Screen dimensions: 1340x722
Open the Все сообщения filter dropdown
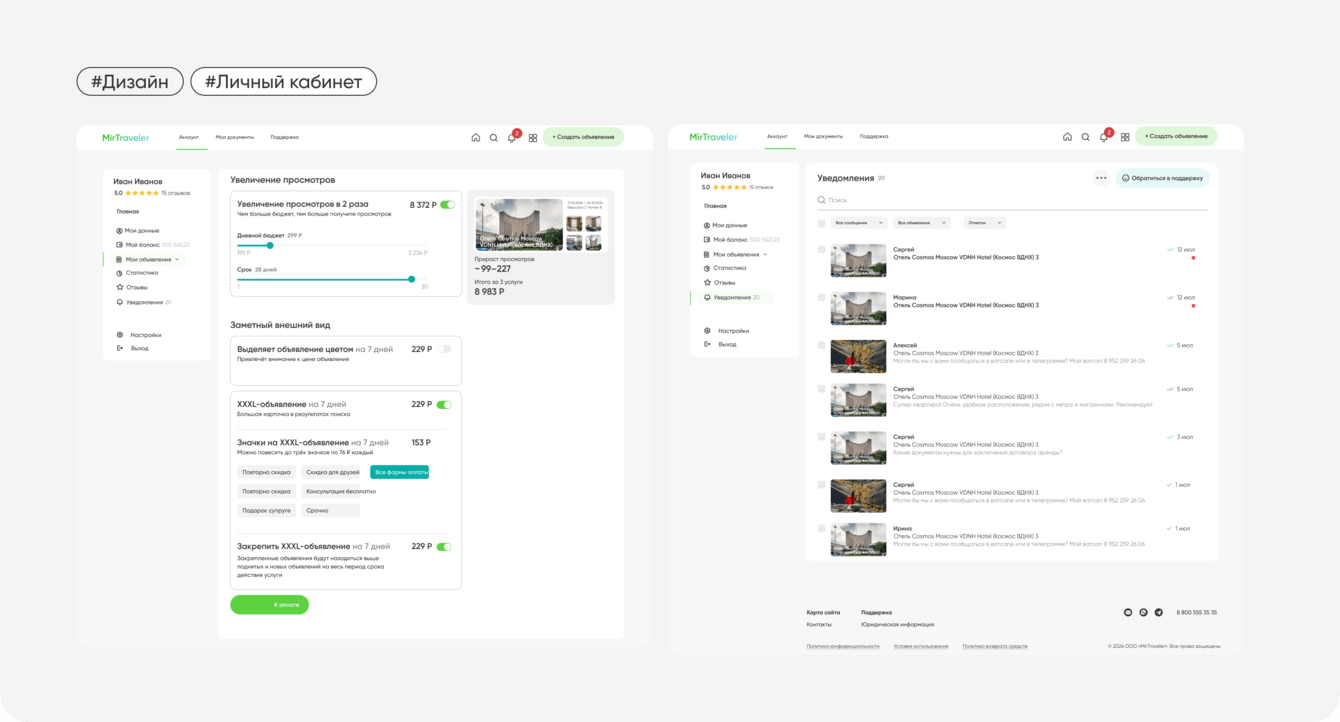(x=859, y=223)
